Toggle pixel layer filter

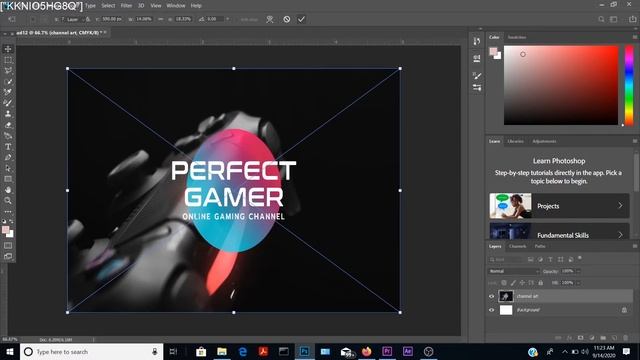(x=530, y=260)
